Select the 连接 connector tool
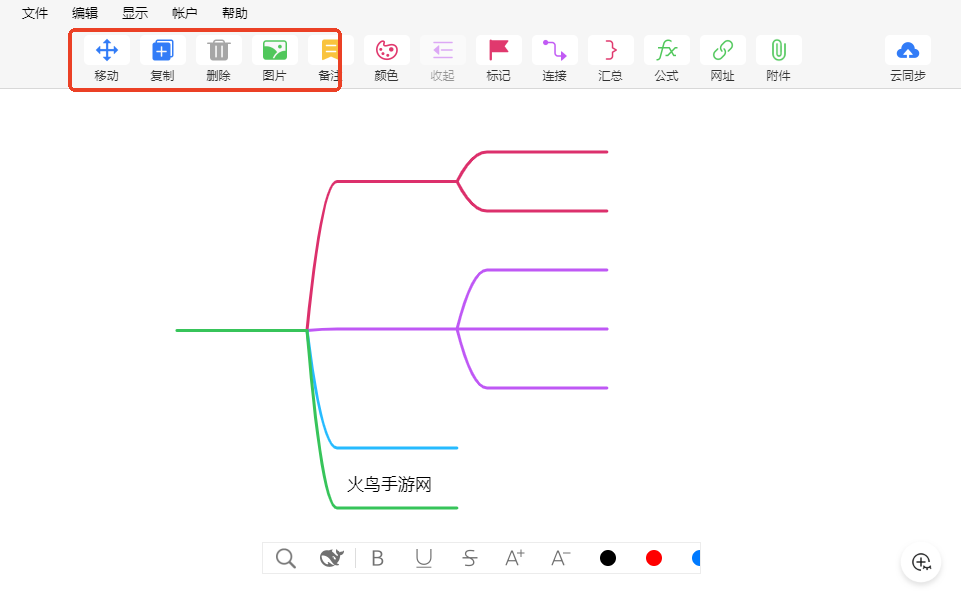Image resolution: width=961 pixels, height=602 pixels. 555,50
